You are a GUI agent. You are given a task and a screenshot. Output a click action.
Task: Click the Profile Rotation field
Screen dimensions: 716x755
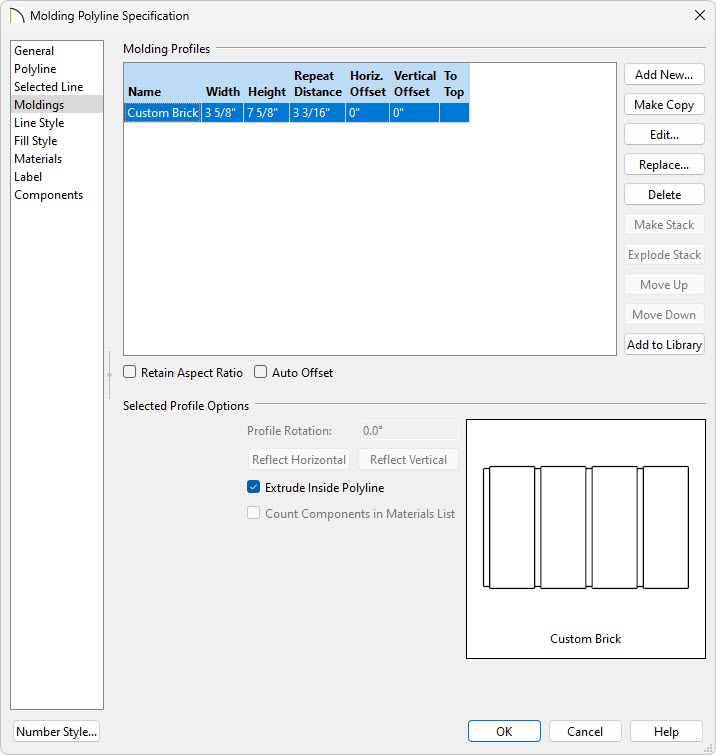pos(409,430)
